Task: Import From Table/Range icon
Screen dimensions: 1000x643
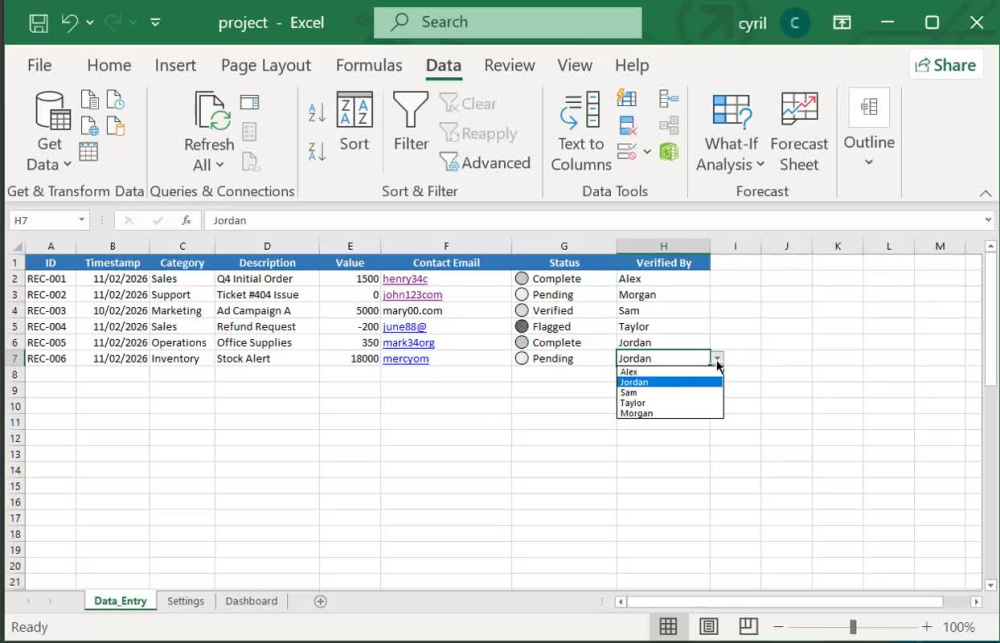Action: (89, 152)
